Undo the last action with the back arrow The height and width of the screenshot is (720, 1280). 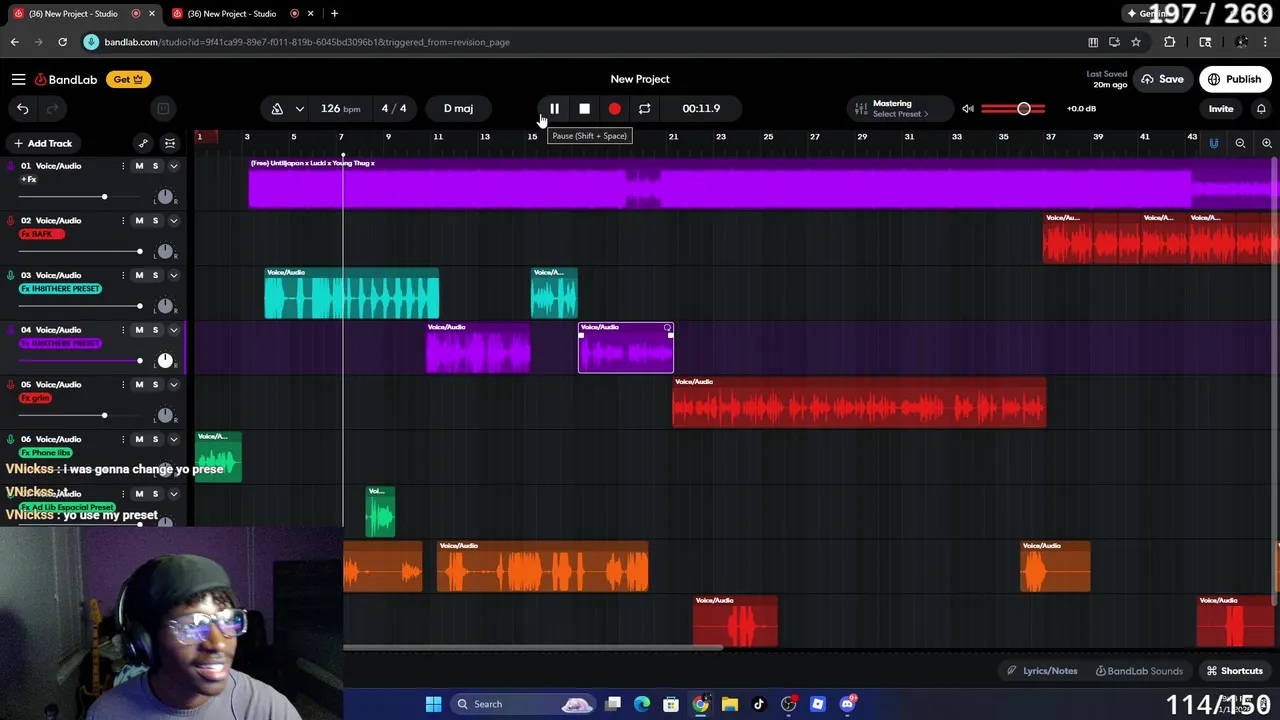click(x=22, y=108)
